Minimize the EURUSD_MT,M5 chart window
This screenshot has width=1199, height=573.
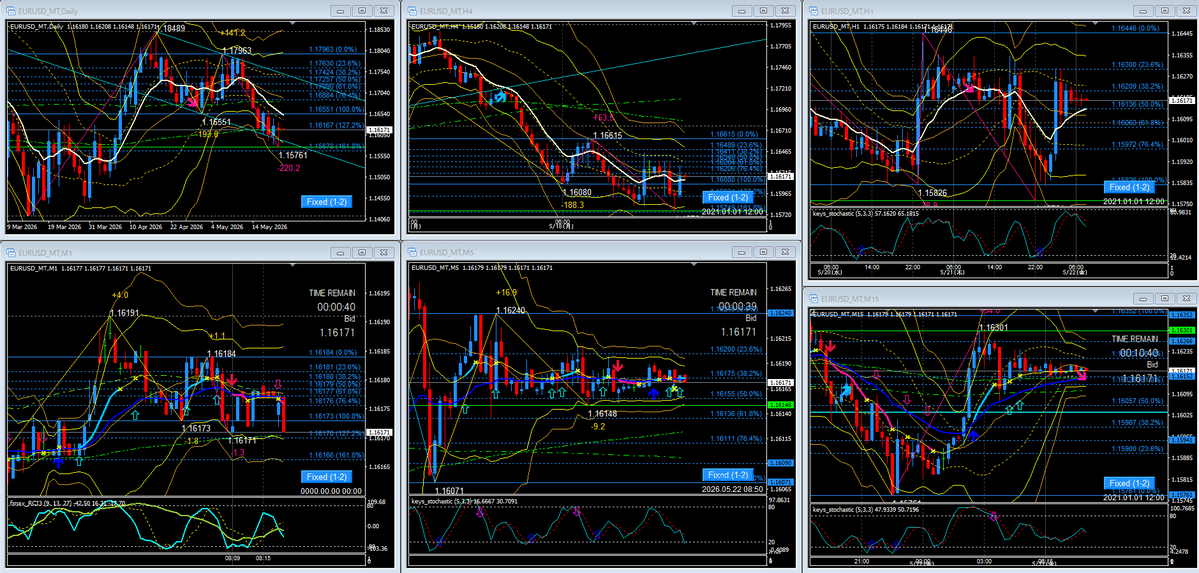coord(742,250)
